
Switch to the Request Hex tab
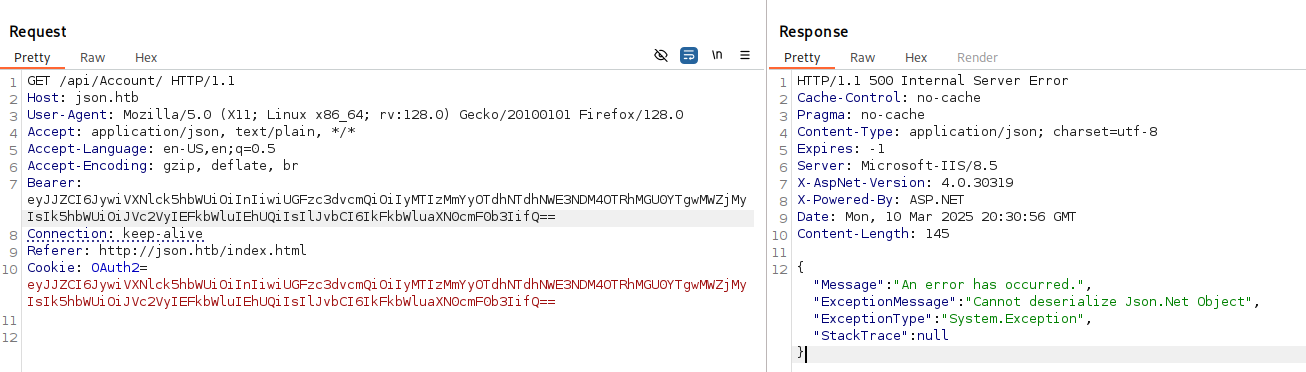[146, 58]
